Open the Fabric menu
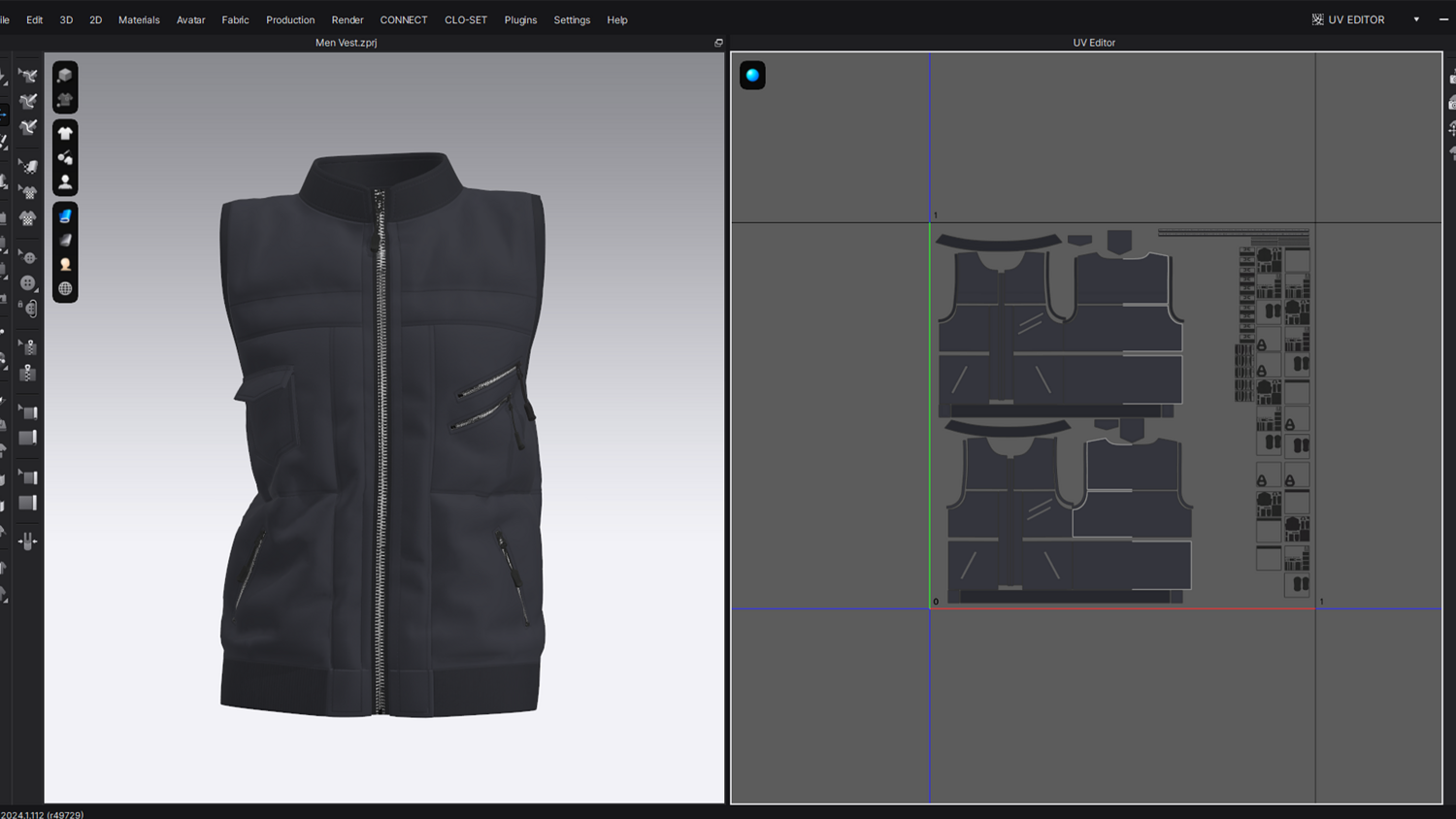Screen dimensions: 1456x819 [235, 19]
